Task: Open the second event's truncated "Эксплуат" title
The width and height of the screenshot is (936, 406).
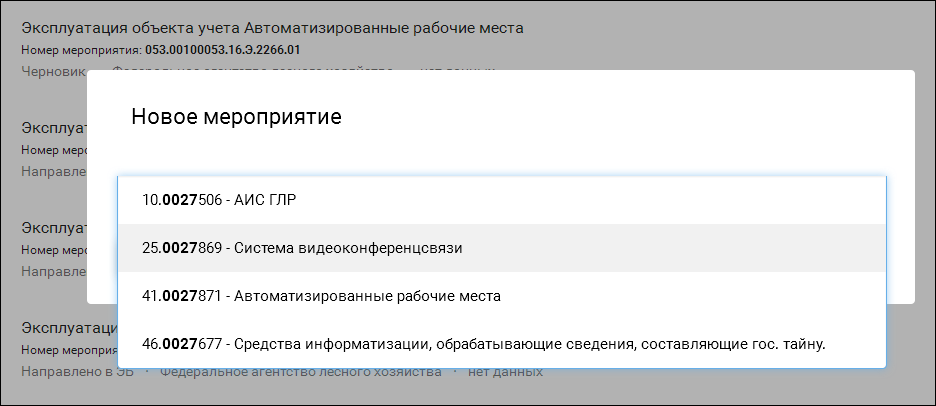Action: (54, 128)
